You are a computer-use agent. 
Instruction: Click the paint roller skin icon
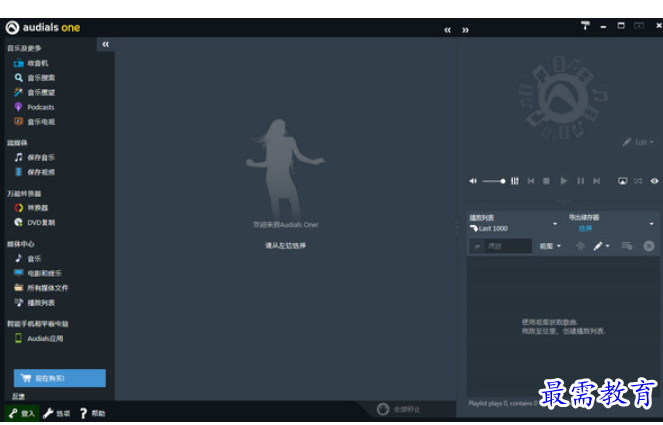point(585,25)
